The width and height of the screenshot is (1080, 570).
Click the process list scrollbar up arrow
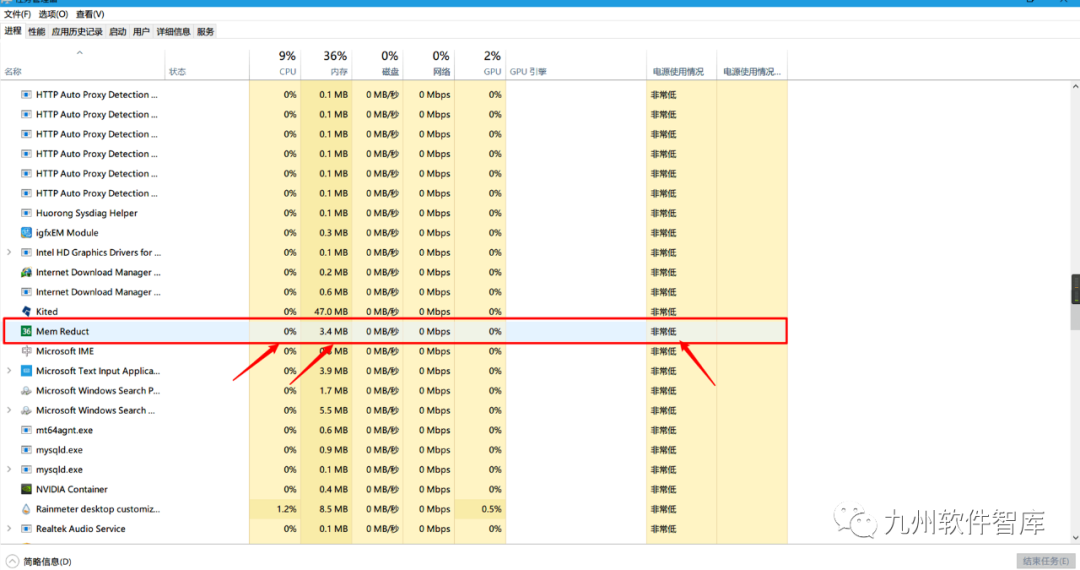pyautogui.click(x=1074, y=87)
